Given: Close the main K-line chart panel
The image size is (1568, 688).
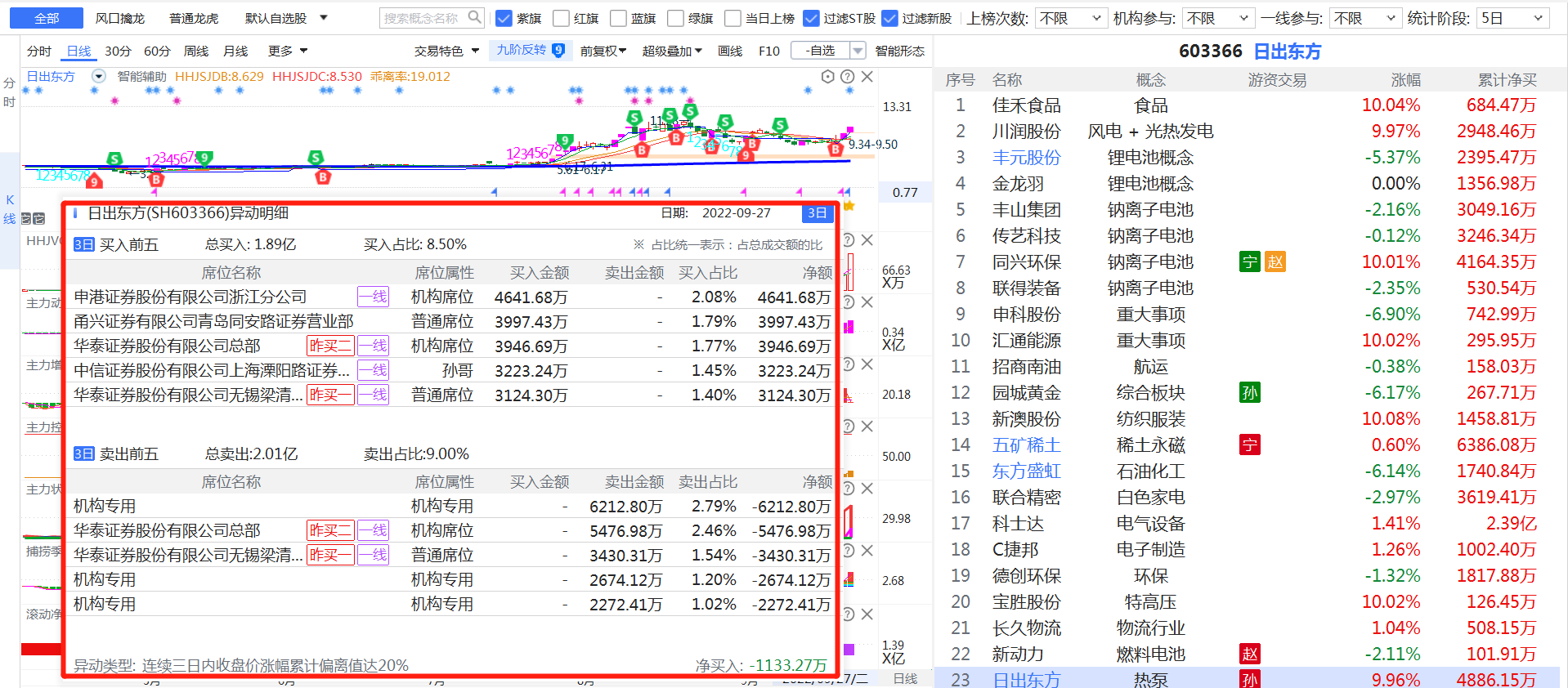Looking at the screenshot, I should (x=867, y=76).
